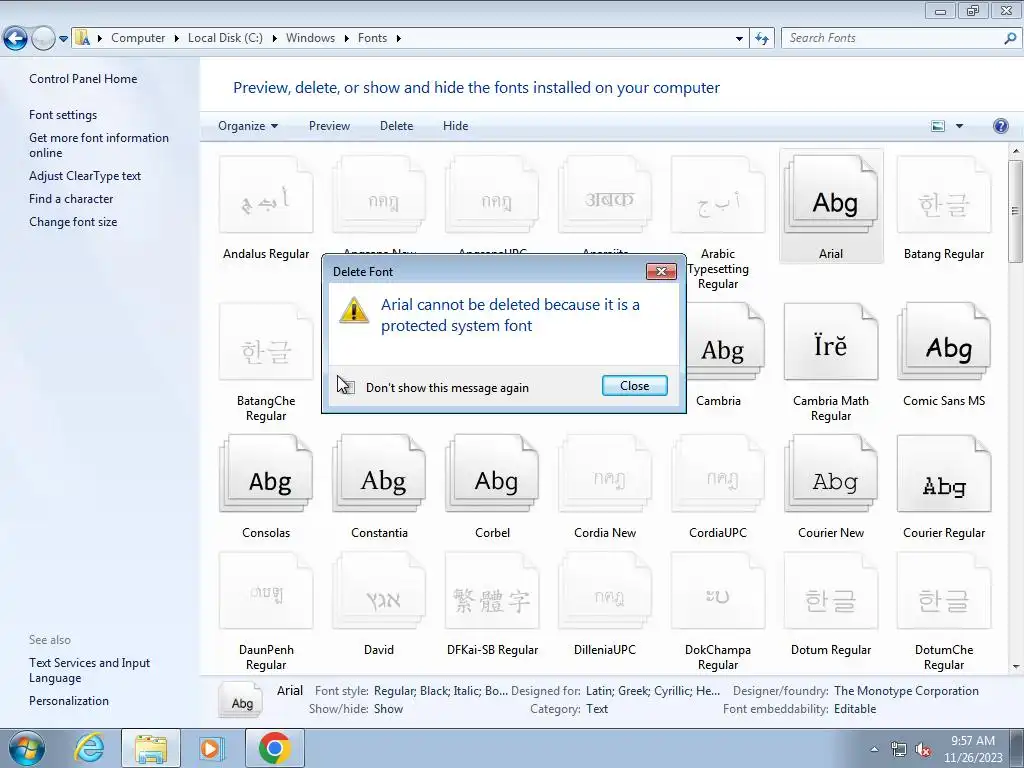Open Adjust ClearType text link
This screenshot has width=1024, height=768.
[85, 176]
